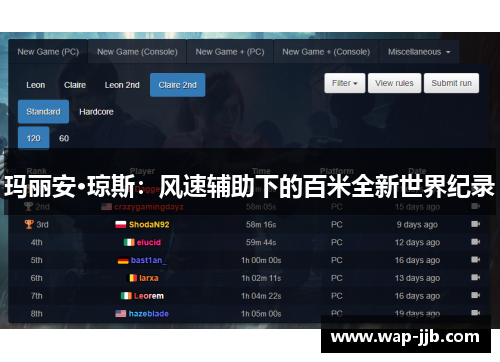The width and height of the screenshot is (500, 362).
Task: Open larxa's player profile
Action: pyautogui.click(x=149, y=278)
